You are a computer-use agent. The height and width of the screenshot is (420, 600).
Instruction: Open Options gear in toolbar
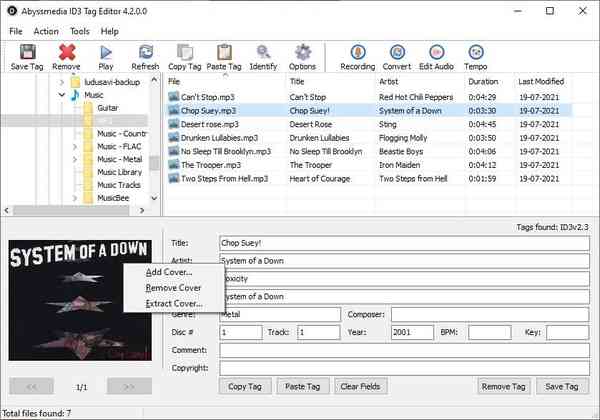coord(302,54)
